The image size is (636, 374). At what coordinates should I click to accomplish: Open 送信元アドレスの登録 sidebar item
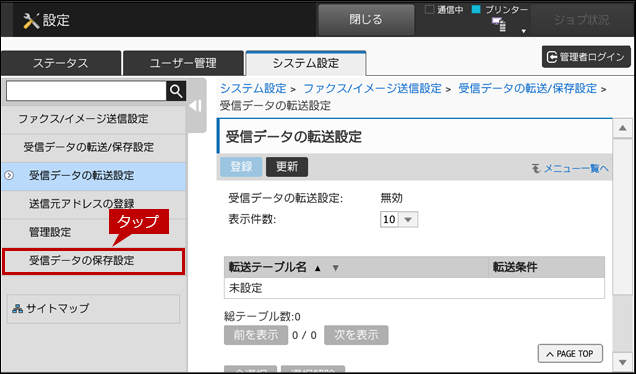[94, 204]
